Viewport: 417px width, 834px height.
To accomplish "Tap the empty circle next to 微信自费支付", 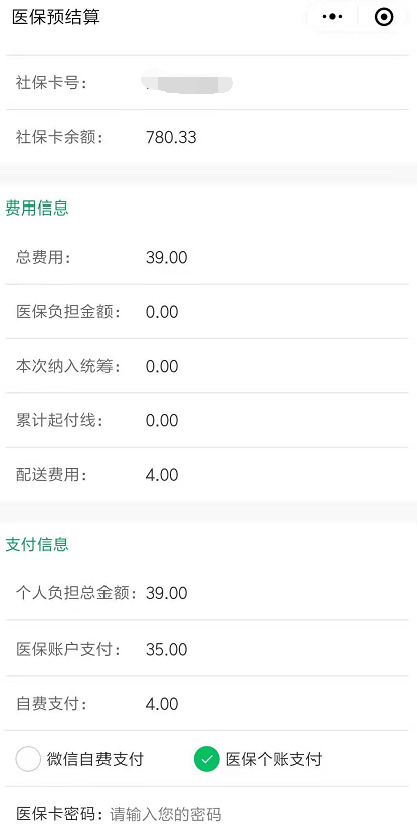I will [28, 759].
